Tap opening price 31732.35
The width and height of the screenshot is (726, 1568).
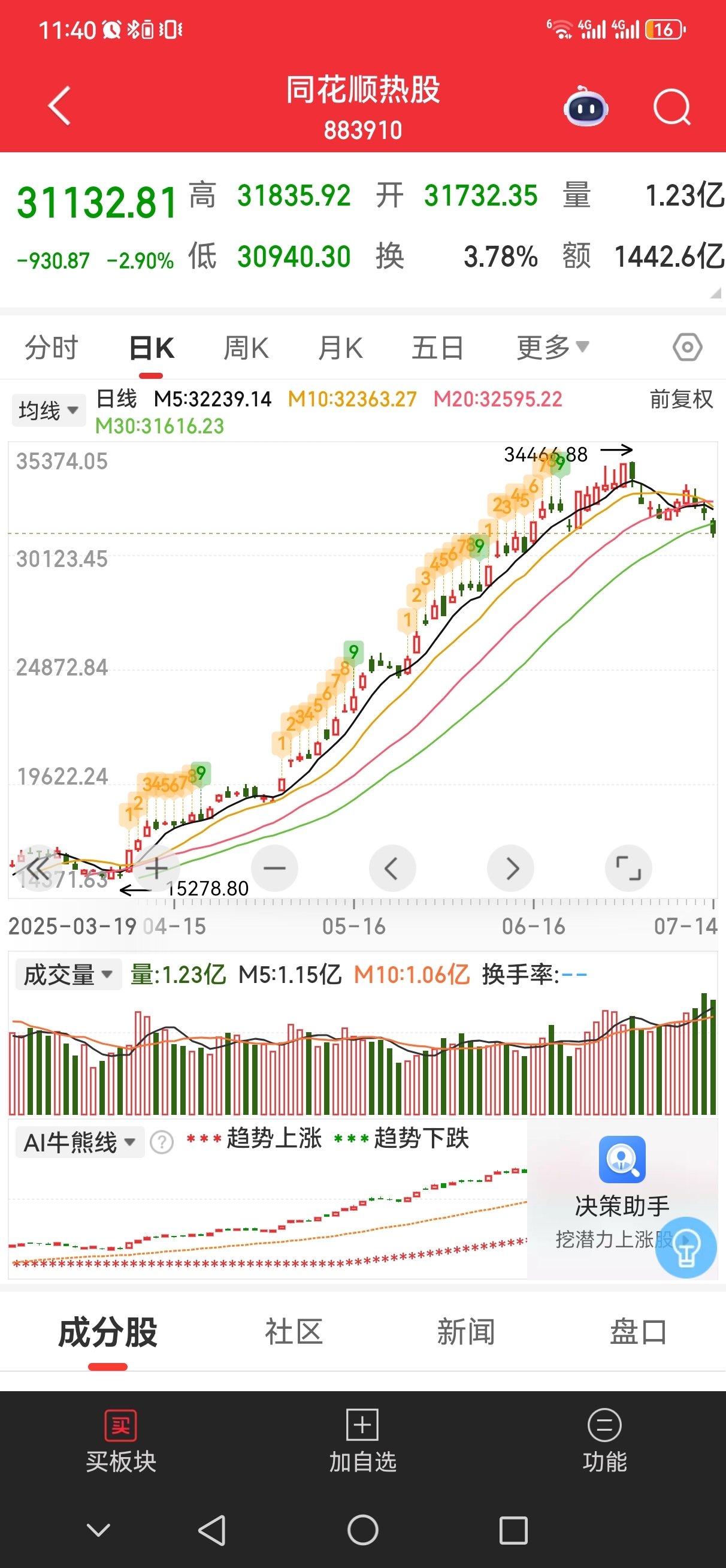[x=481, y=196]
